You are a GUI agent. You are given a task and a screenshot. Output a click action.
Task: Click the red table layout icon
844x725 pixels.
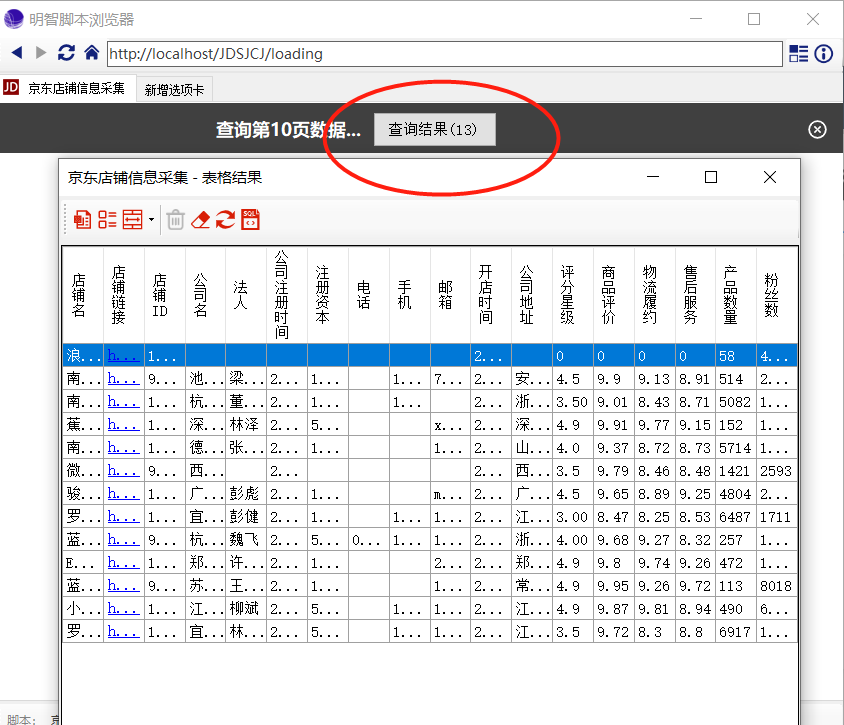(132, 220)
